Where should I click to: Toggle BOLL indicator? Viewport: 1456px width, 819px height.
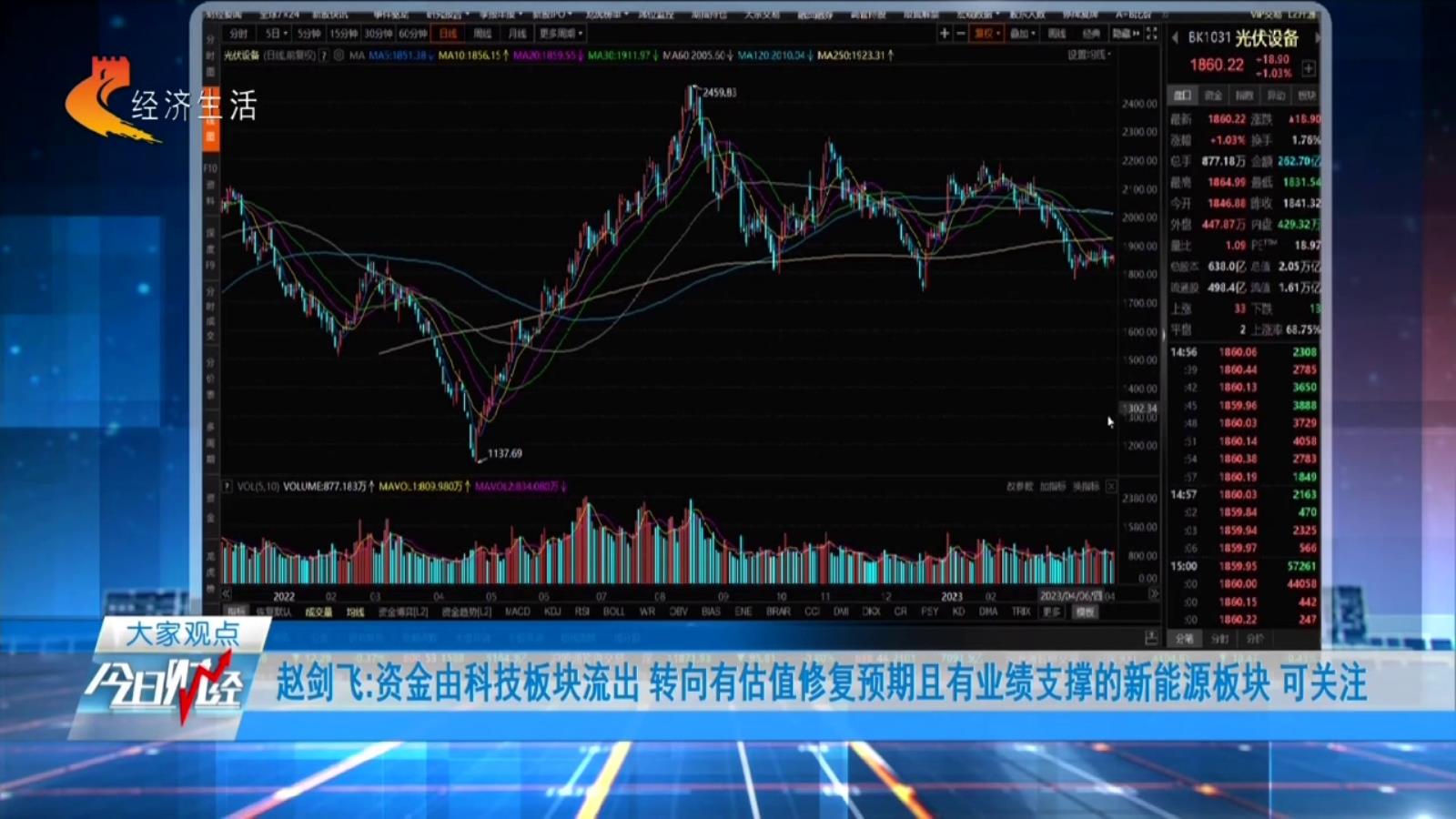click(x=614, y=612)
